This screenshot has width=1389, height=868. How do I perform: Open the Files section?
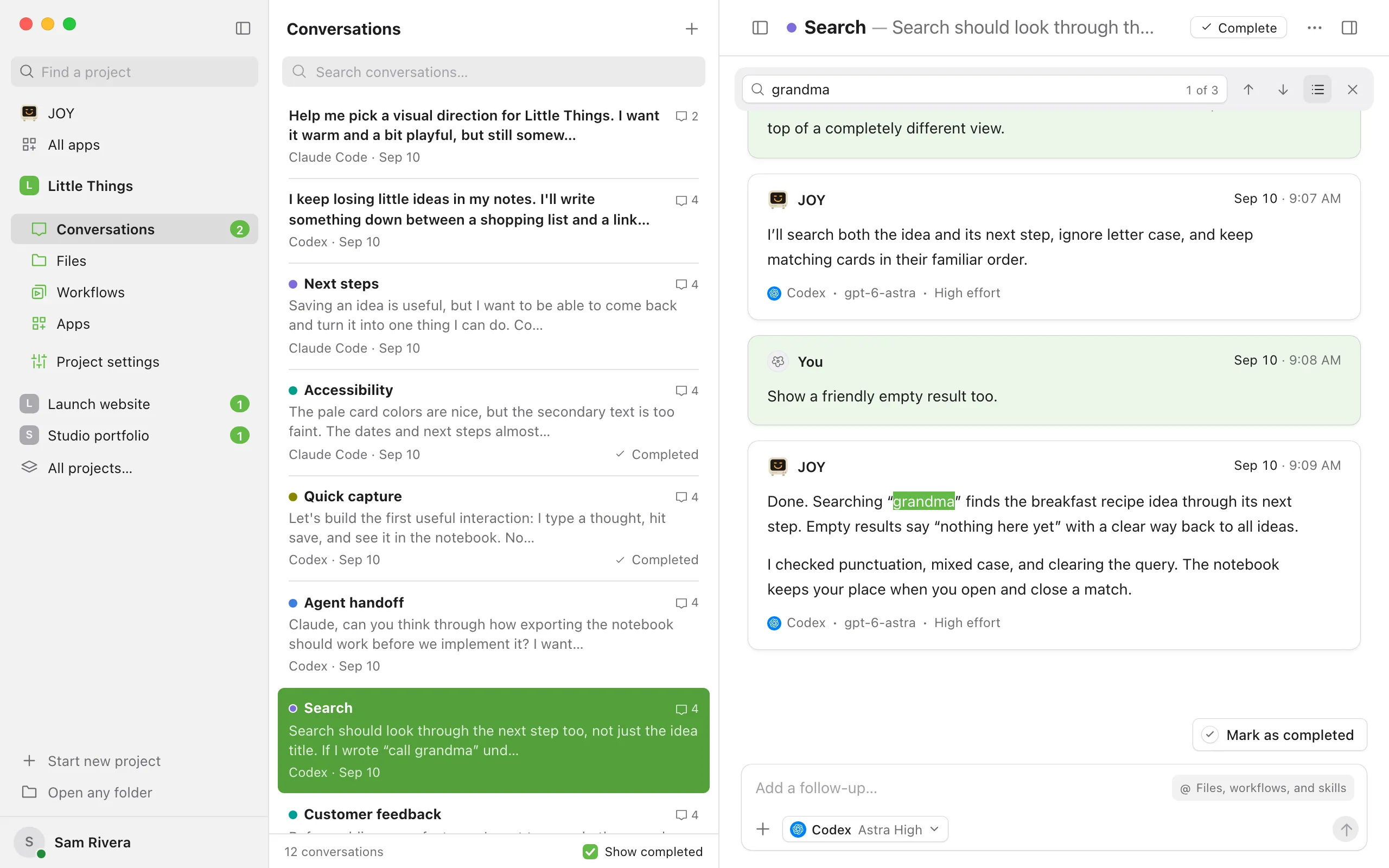point(135,260)
